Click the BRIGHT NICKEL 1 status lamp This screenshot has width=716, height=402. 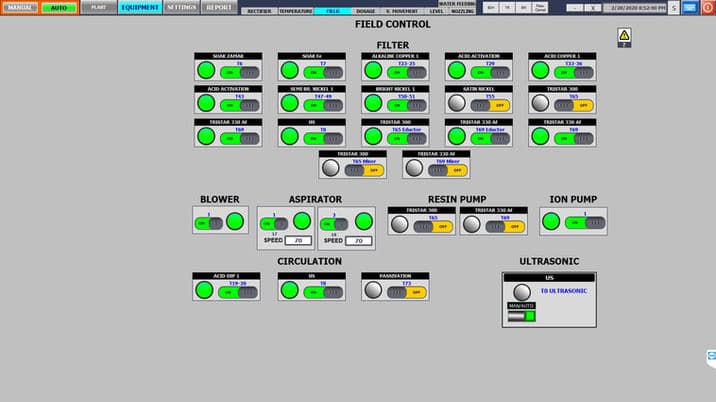373,103
